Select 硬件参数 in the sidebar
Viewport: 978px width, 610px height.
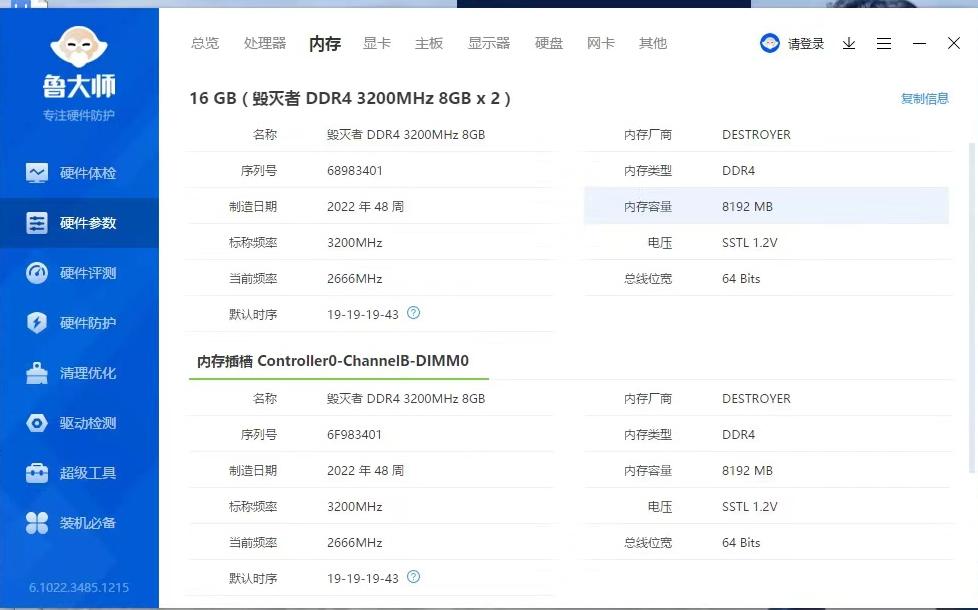click(79, 222)
